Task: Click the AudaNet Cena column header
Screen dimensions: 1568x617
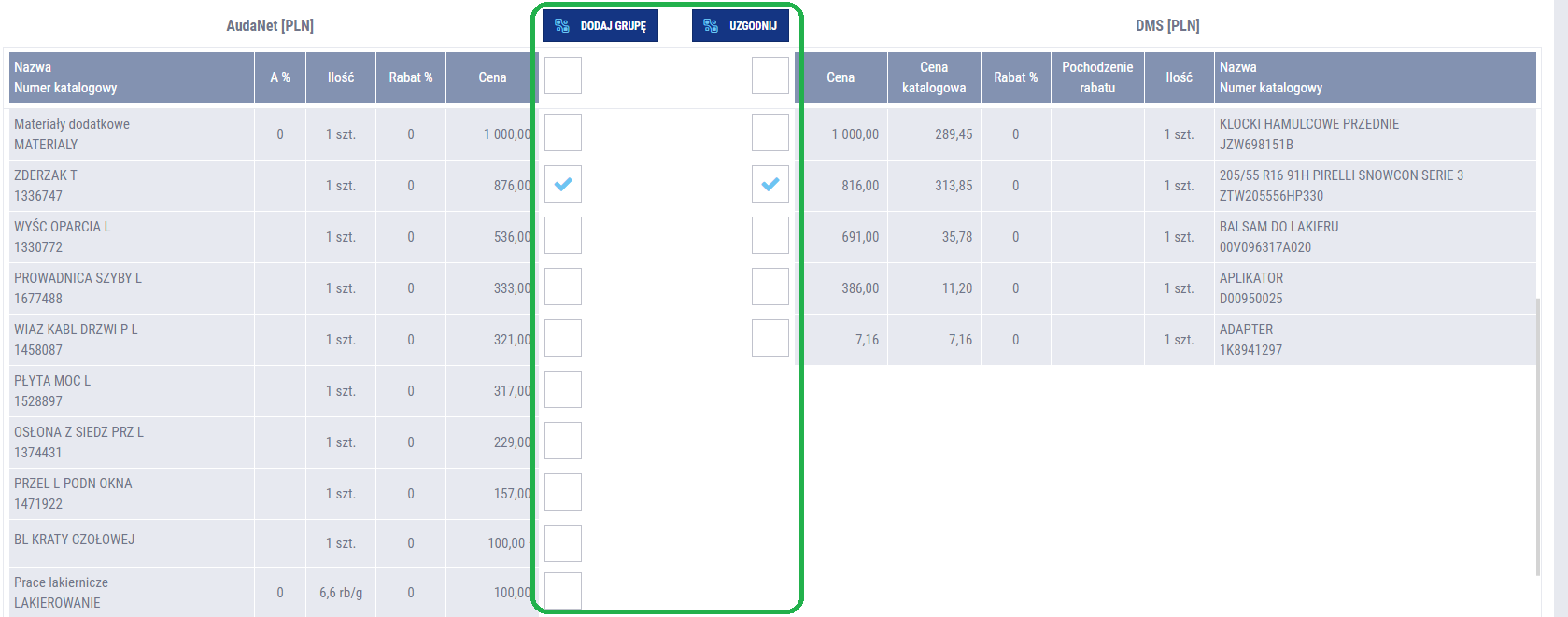Action: 492,77
